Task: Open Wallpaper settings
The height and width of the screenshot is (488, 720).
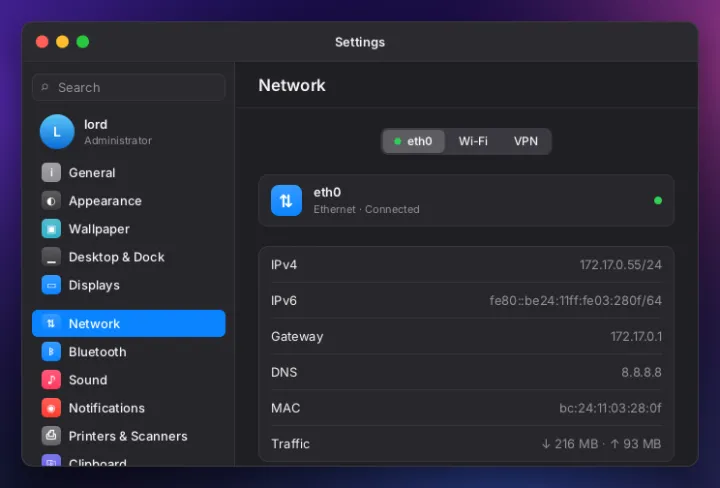Action: click(x=129, y=229)
